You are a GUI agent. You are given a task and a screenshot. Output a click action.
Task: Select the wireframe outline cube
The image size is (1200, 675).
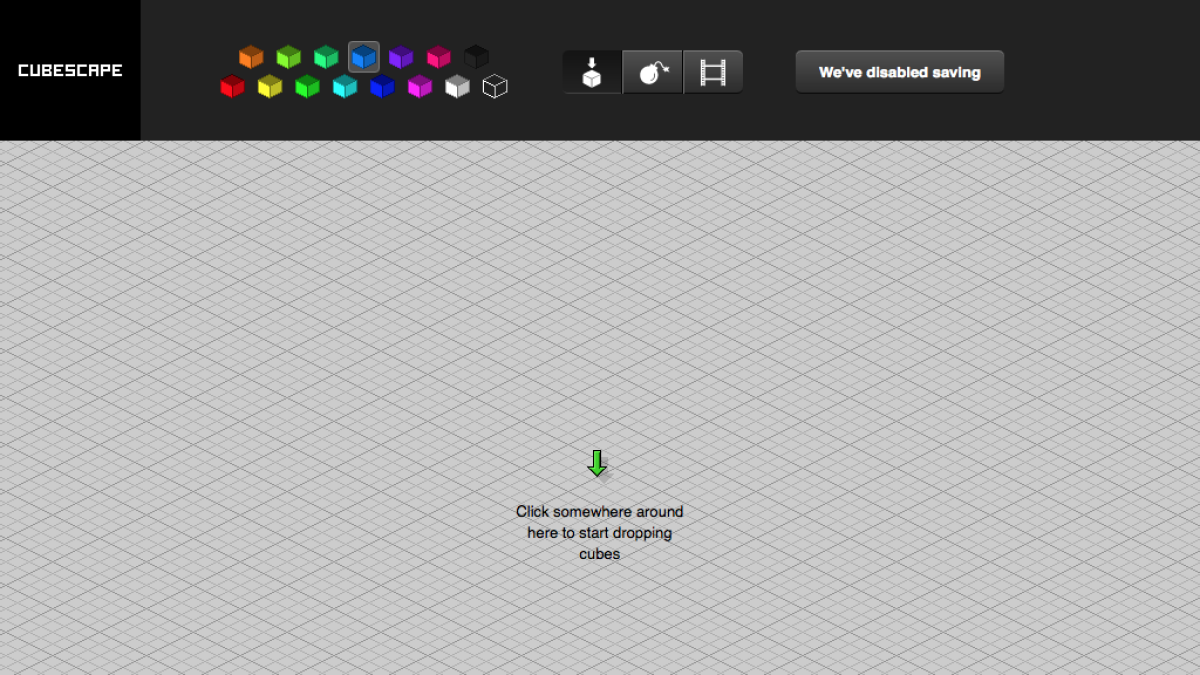coord(496,86)
